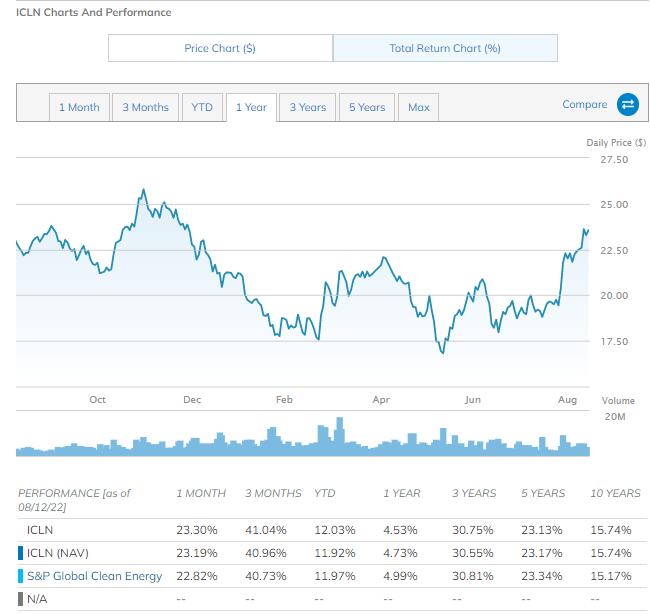This screenshot has width=650, height=614.
Task: Switch to Price Chart ($) view
Action: [220, 48]
